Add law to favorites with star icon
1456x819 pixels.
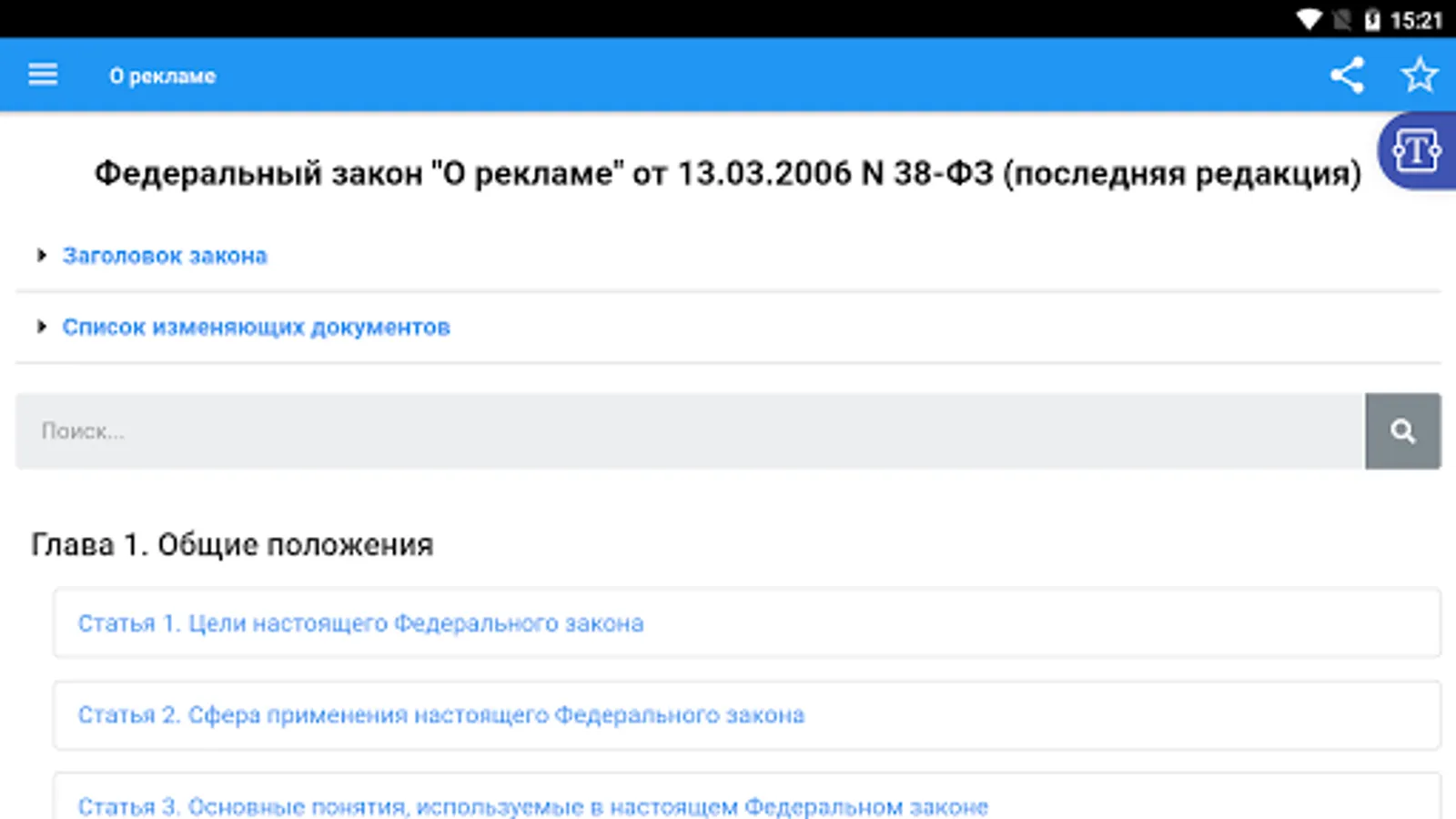(x=1419, y=75)
